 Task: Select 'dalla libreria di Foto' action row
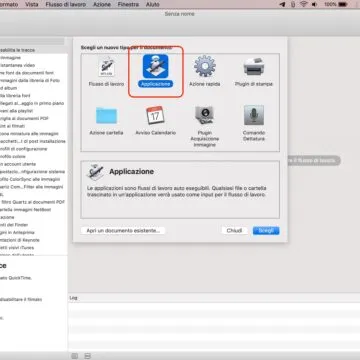click(34, 81)
